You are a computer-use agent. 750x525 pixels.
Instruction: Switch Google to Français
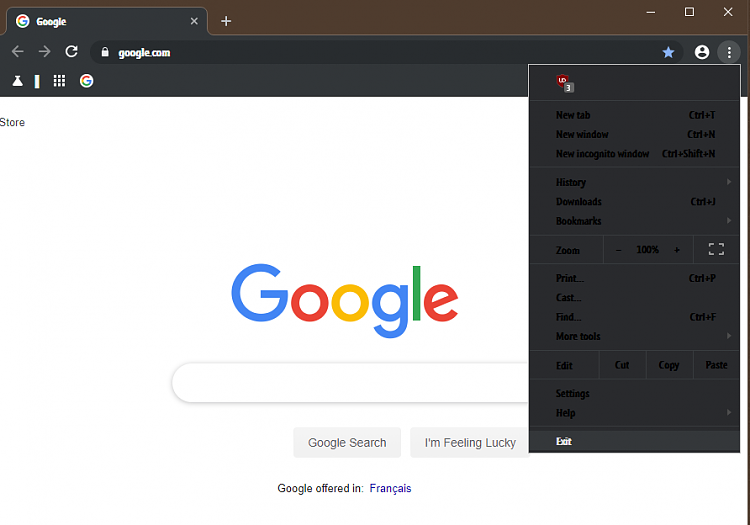pyautogui.click(x=390, y=488)
